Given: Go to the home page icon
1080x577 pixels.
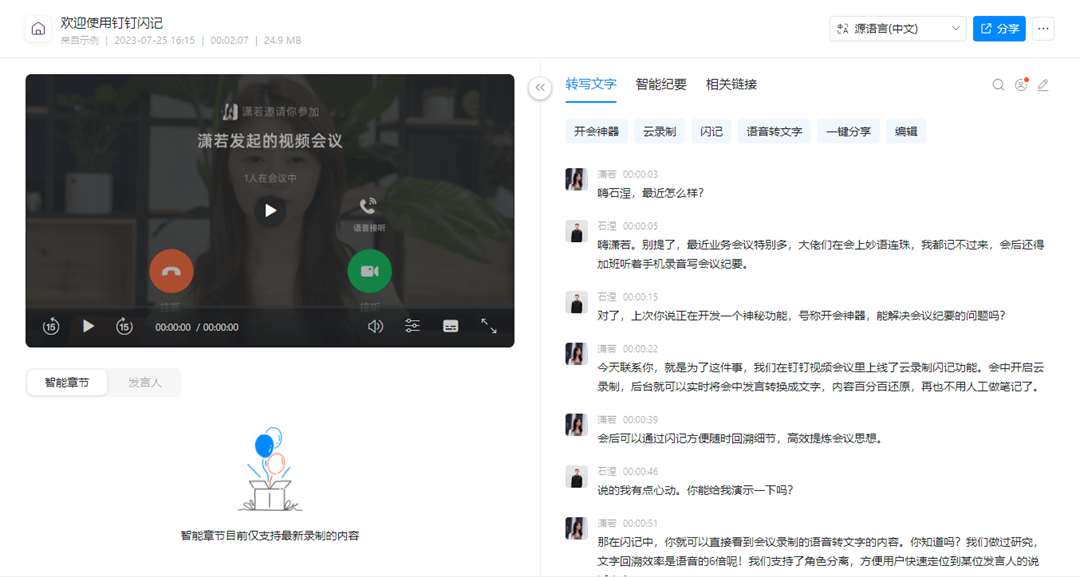Looking at the screenshot, I should pyautogui.click(x=39, y=29).
